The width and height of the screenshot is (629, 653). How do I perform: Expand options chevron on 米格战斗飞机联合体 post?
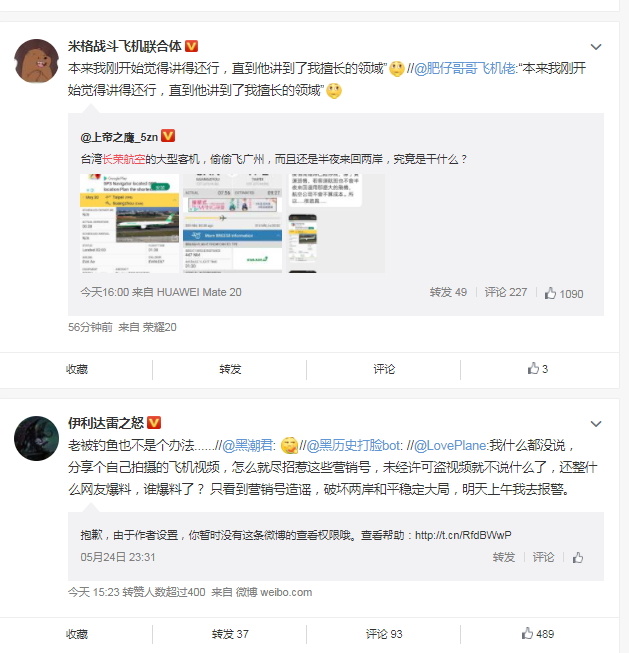pyautogui.click(x=596, y=47)
